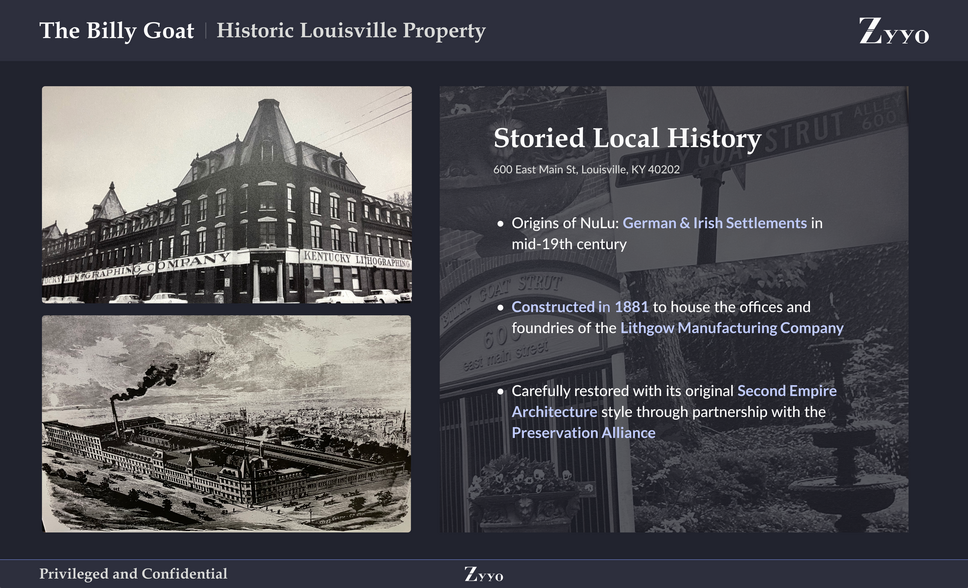Click 'Lithgow Manufacturing Company' highlighted text
The image size is (968, 588).
coord(732,328)
